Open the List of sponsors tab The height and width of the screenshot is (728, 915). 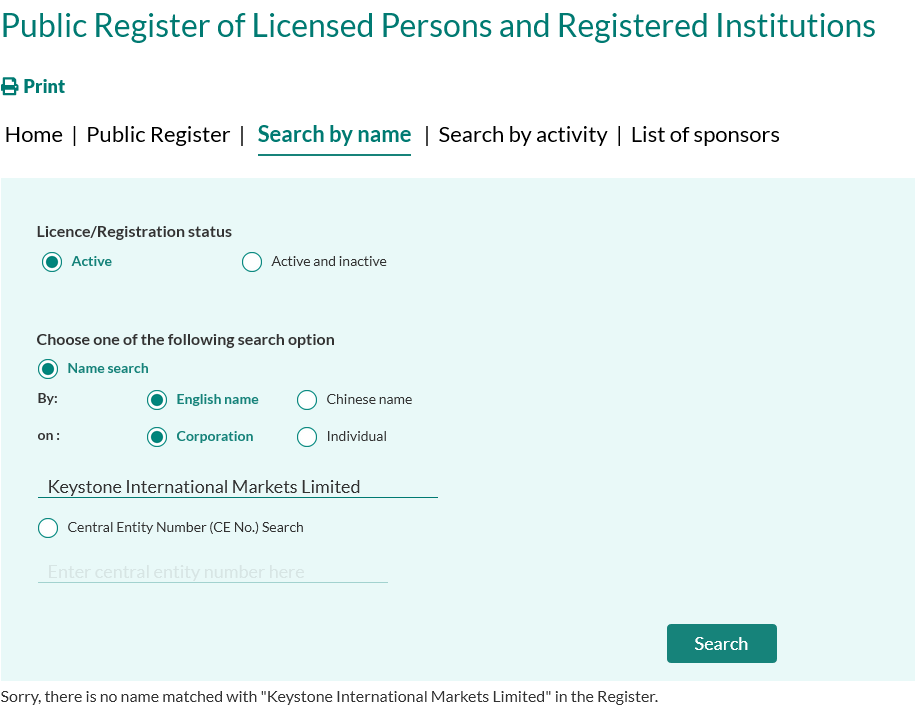705,135
